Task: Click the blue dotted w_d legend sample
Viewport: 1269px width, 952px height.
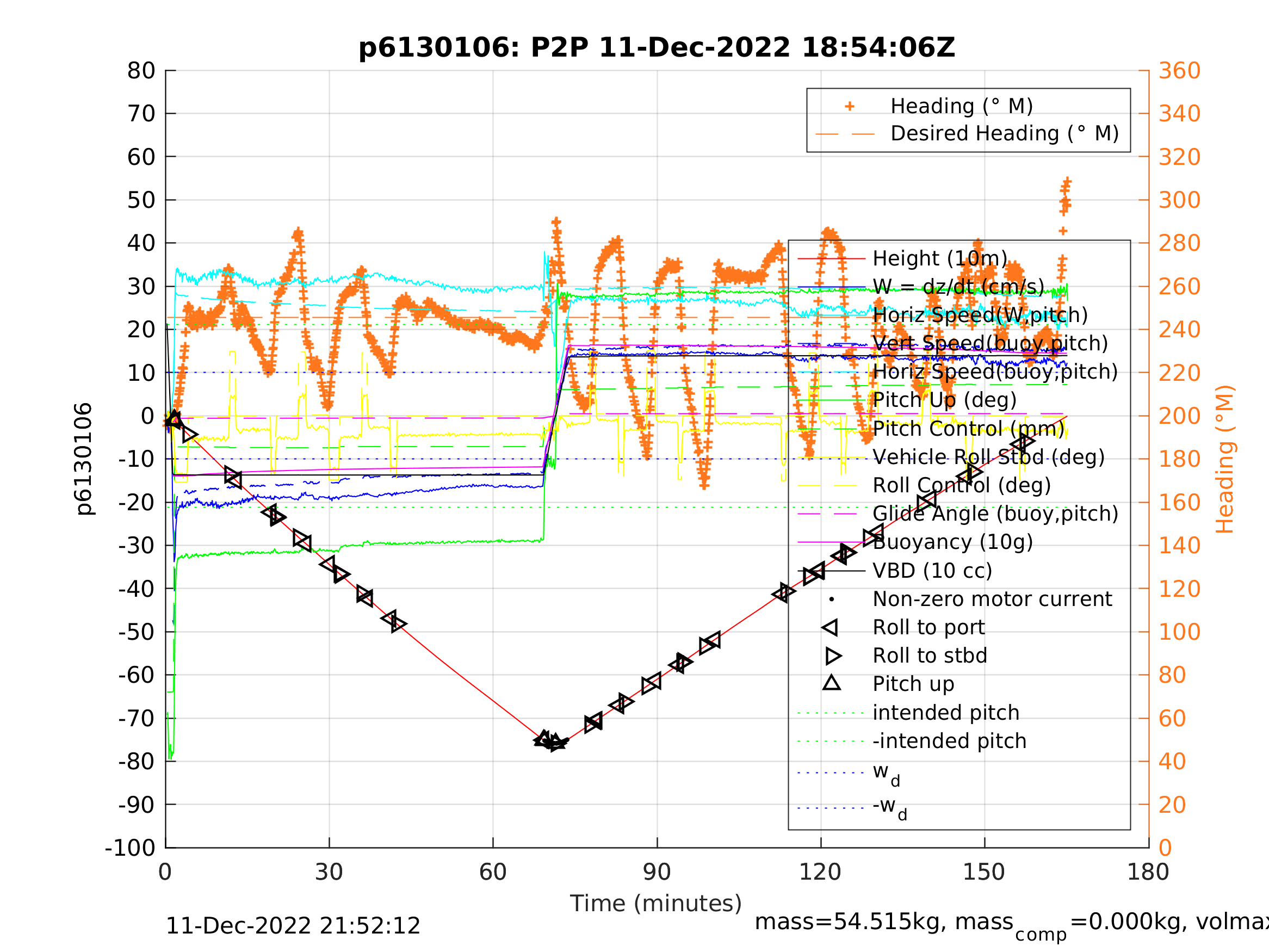Action: click(x=831, y=773)
